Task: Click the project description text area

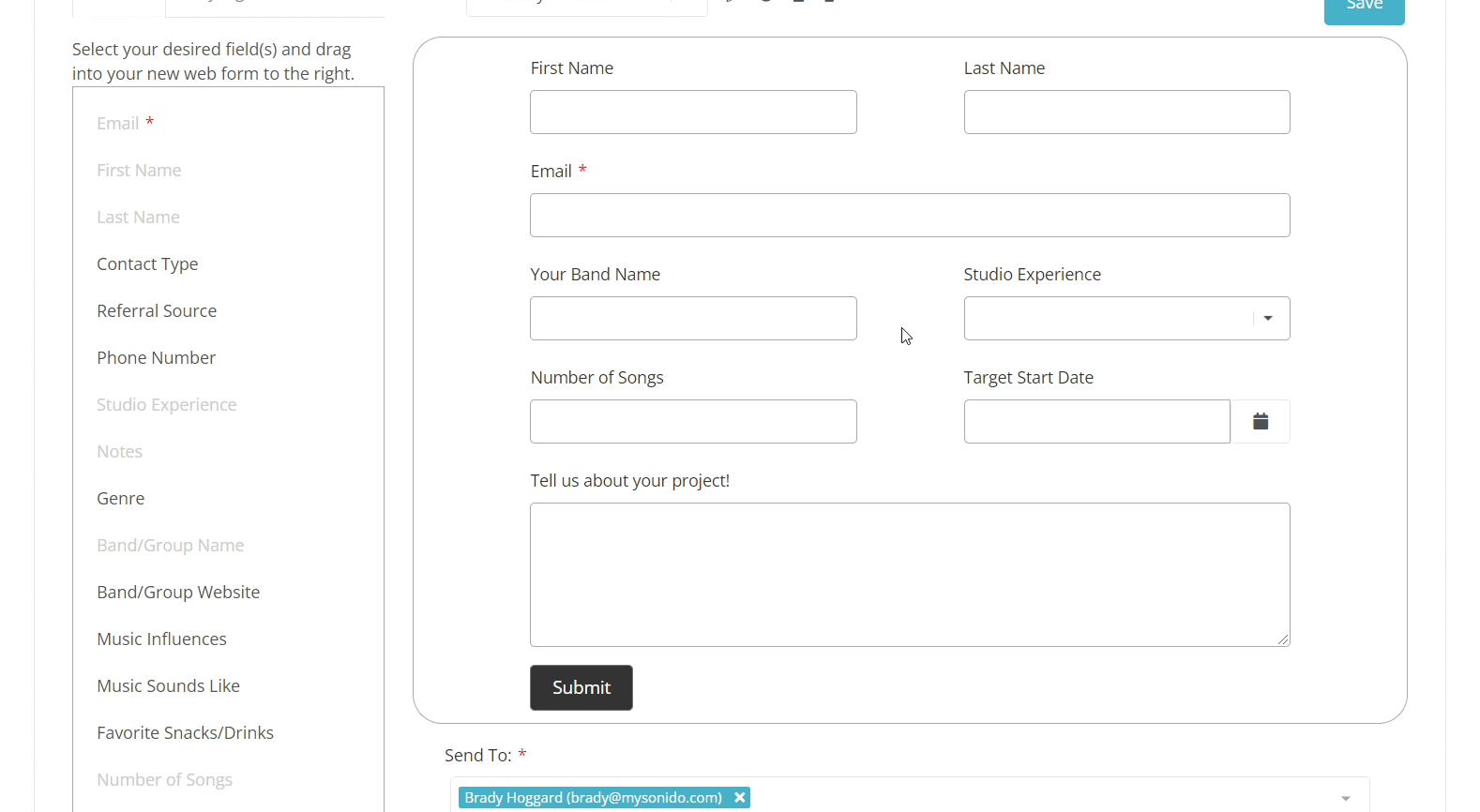Action: pyautogui.click(x=910, y=575)
